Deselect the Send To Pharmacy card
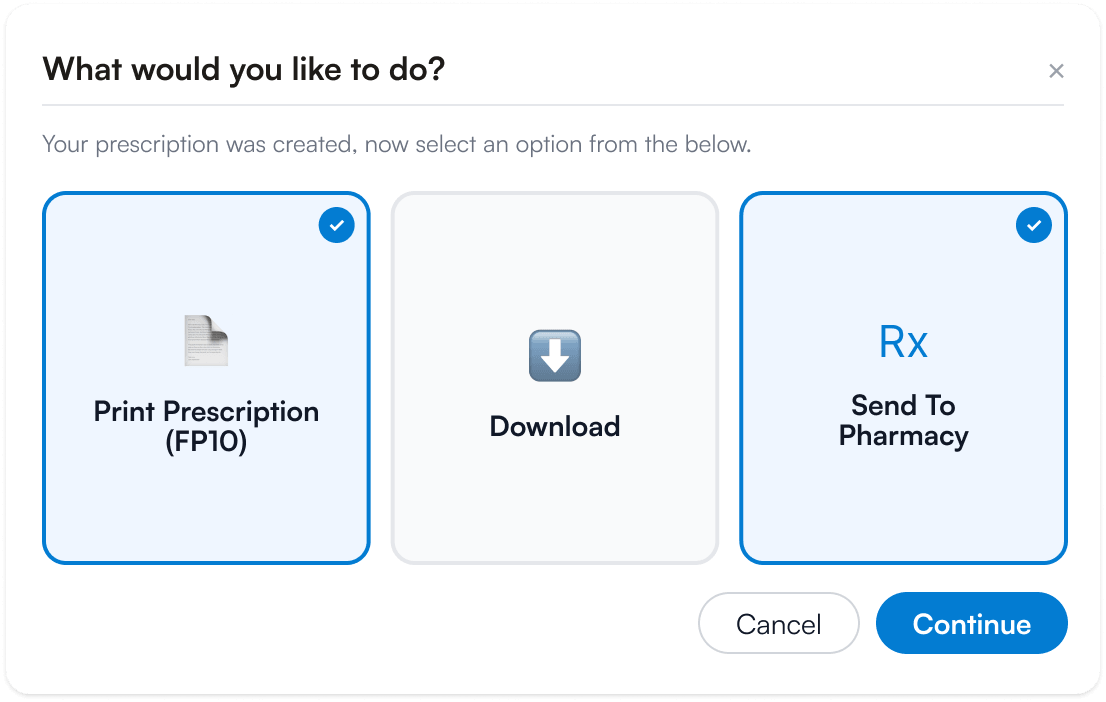 pyautogui.click(x=904, y=378)
